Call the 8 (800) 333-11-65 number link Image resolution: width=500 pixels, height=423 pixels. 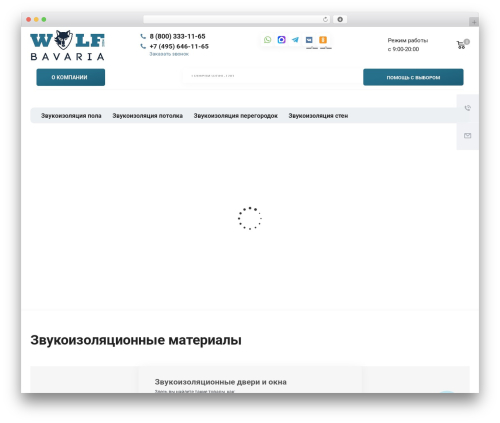(177, 36)
